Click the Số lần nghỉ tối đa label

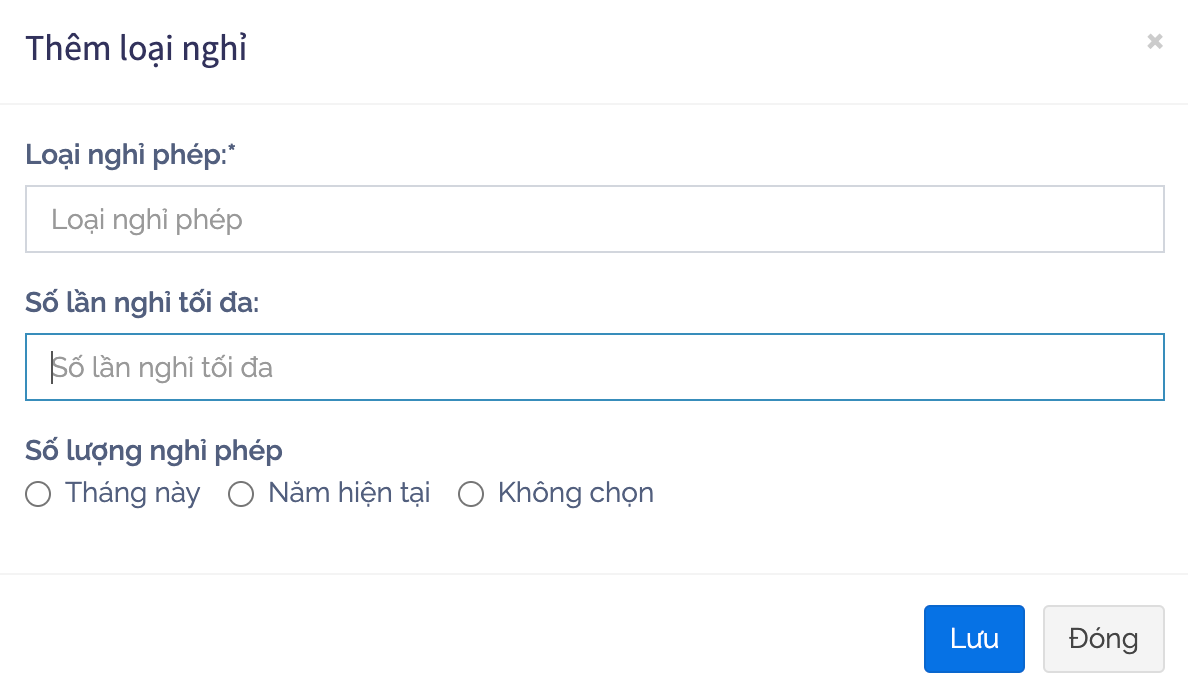pos(141,303)
